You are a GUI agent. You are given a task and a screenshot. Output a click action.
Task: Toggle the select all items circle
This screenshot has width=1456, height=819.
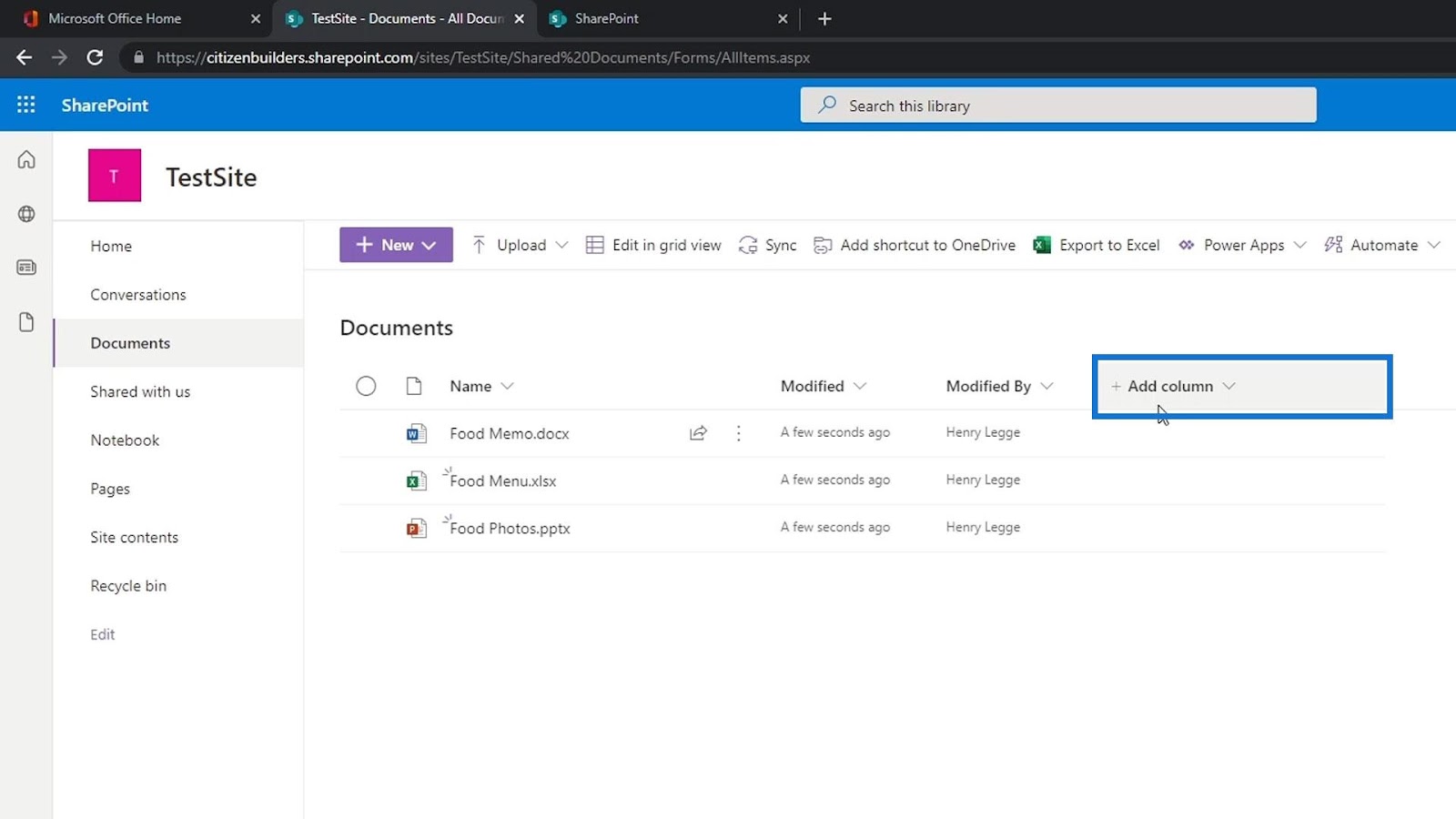366,386
